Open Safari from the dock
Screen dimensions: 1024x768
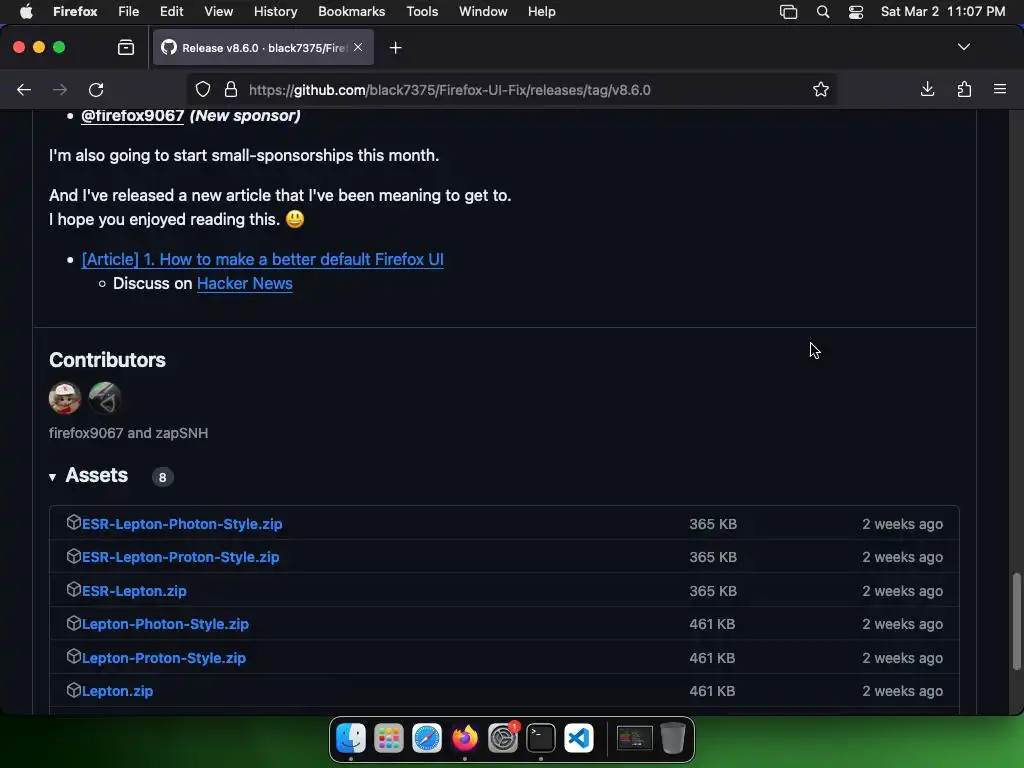pos(426,739)
